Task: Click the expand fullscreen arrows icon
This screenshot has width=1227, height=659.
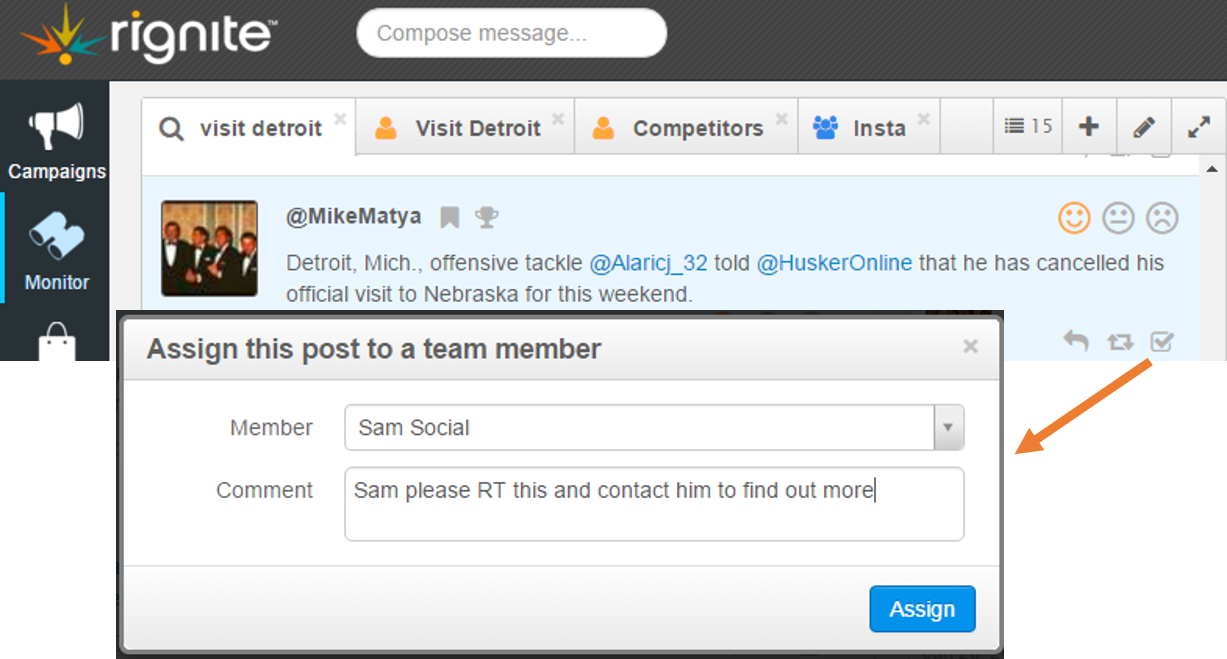Action: click(x=1198, y=127)
